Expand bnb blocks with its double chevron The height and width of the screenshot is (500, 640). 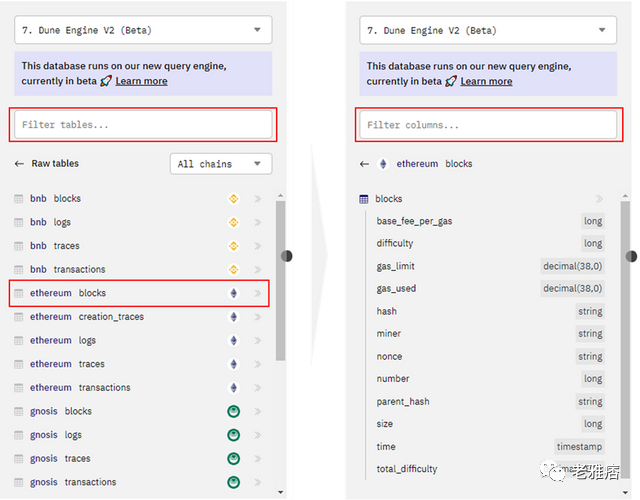pos(258,199)
